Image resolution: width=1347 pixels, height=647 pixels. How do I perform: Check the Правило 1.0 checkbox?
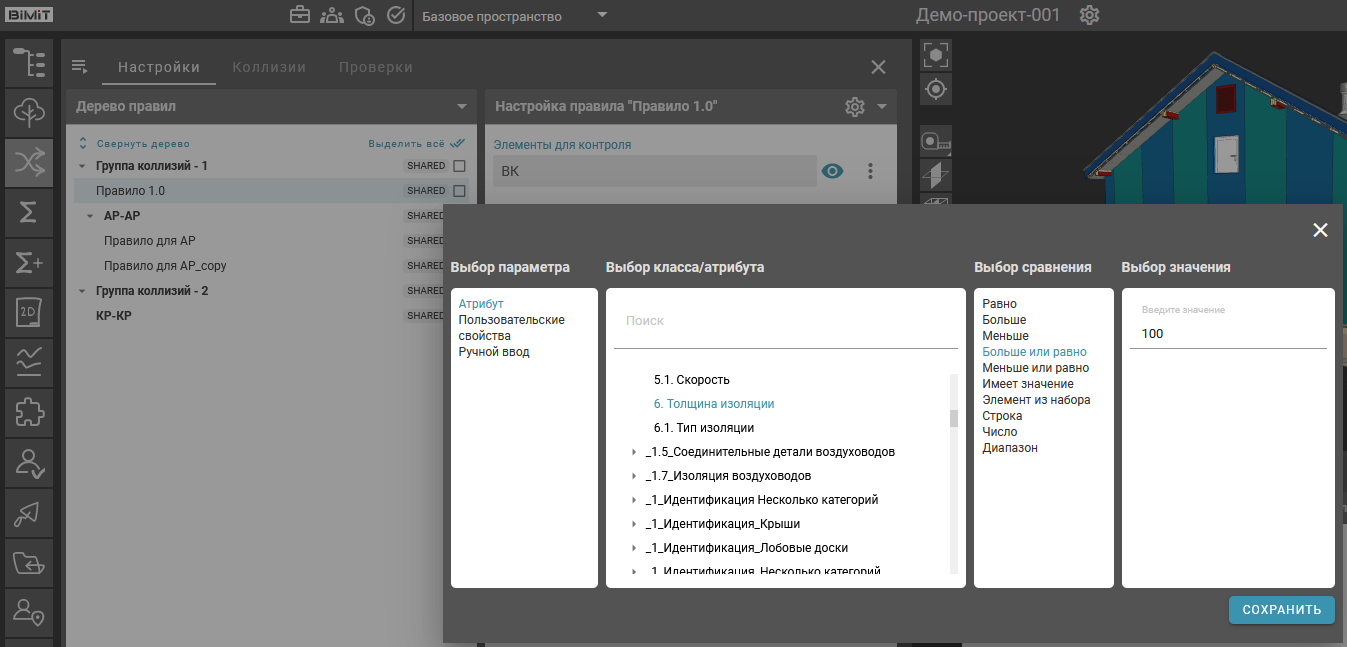pyautogui.click(x=460, y=191)
